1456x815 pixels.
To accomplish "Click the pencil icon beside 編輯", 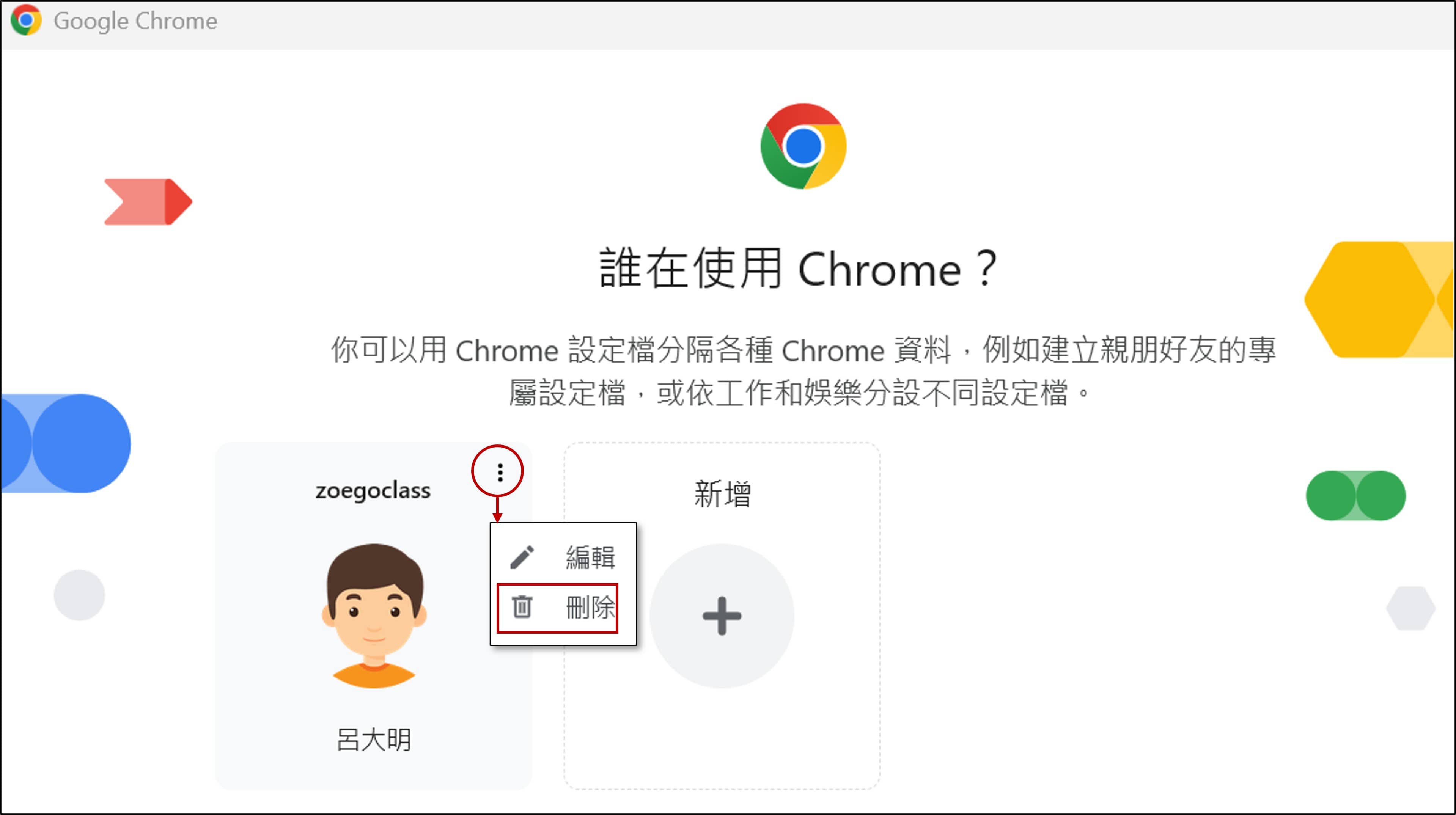I will pos(522,557).
